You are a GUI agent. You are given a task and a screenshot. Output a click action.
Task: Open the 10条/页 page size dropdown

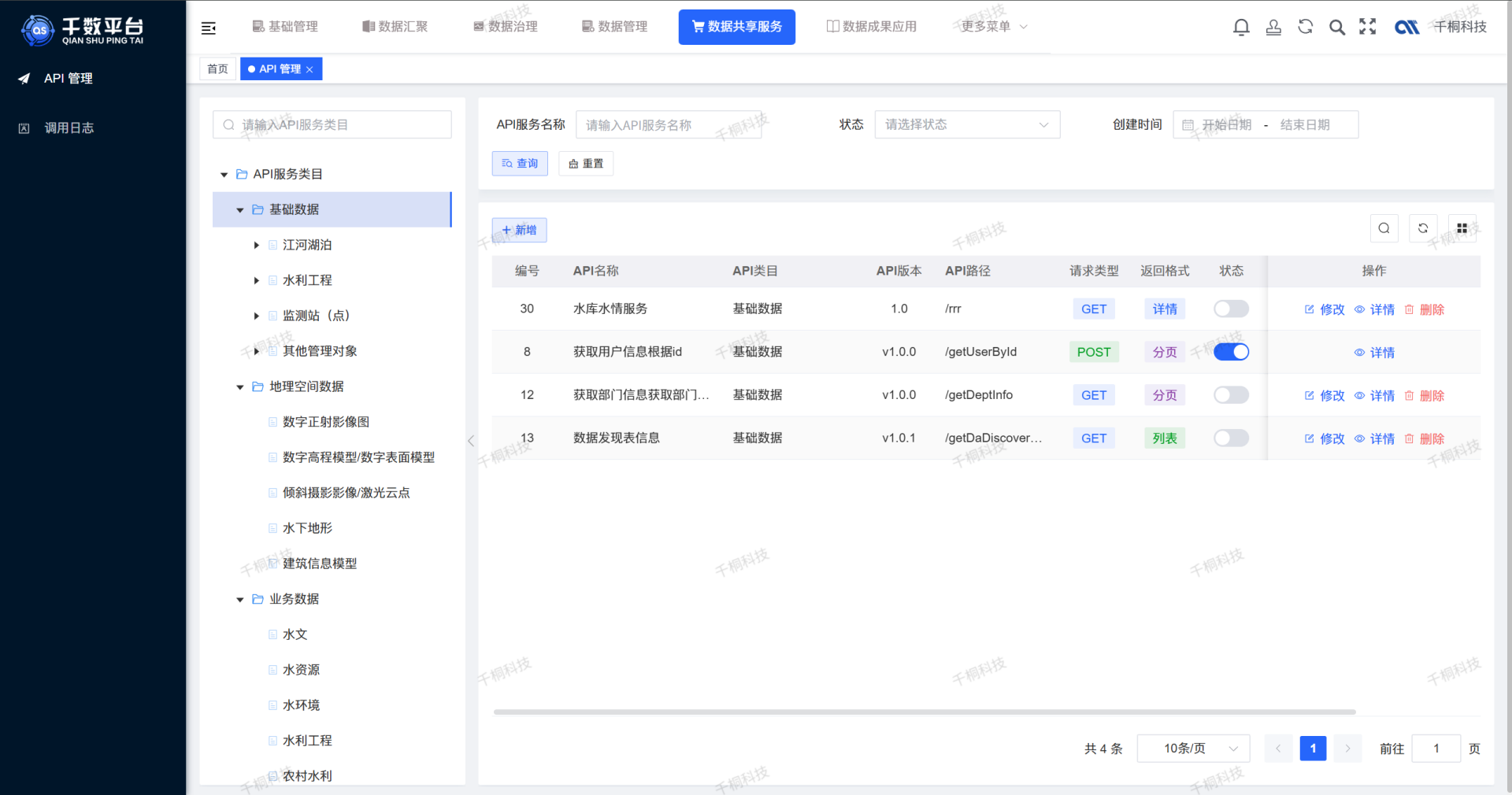1194,749
